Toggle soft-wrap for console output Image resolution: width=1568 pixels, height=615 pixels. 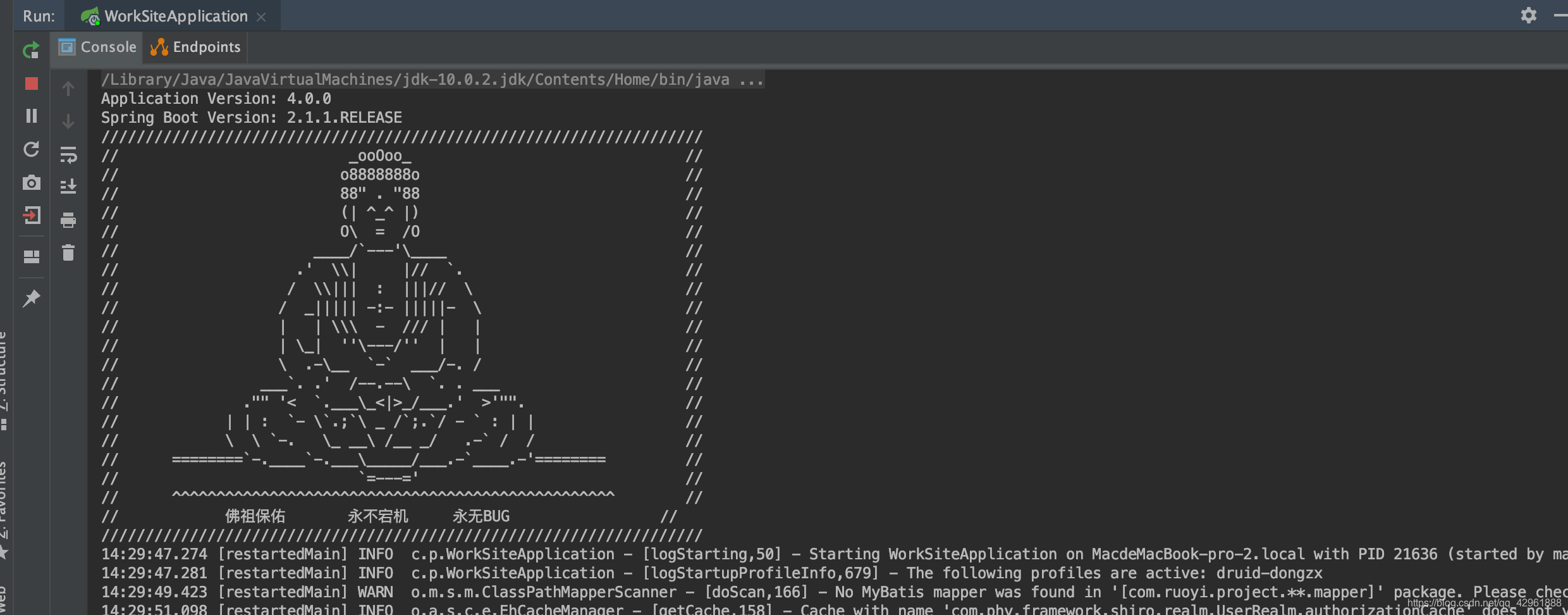tap(68, 155)
